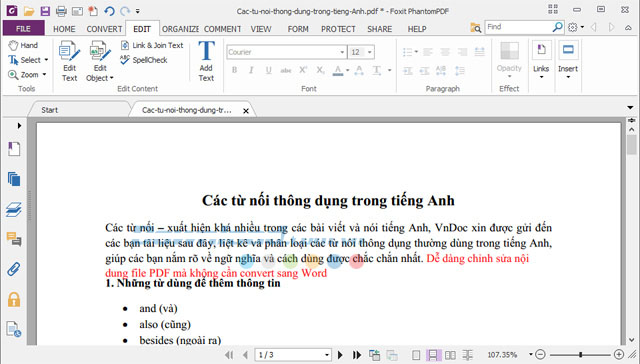
Task: Select the Add Text tool
Action: pos(206,61)
